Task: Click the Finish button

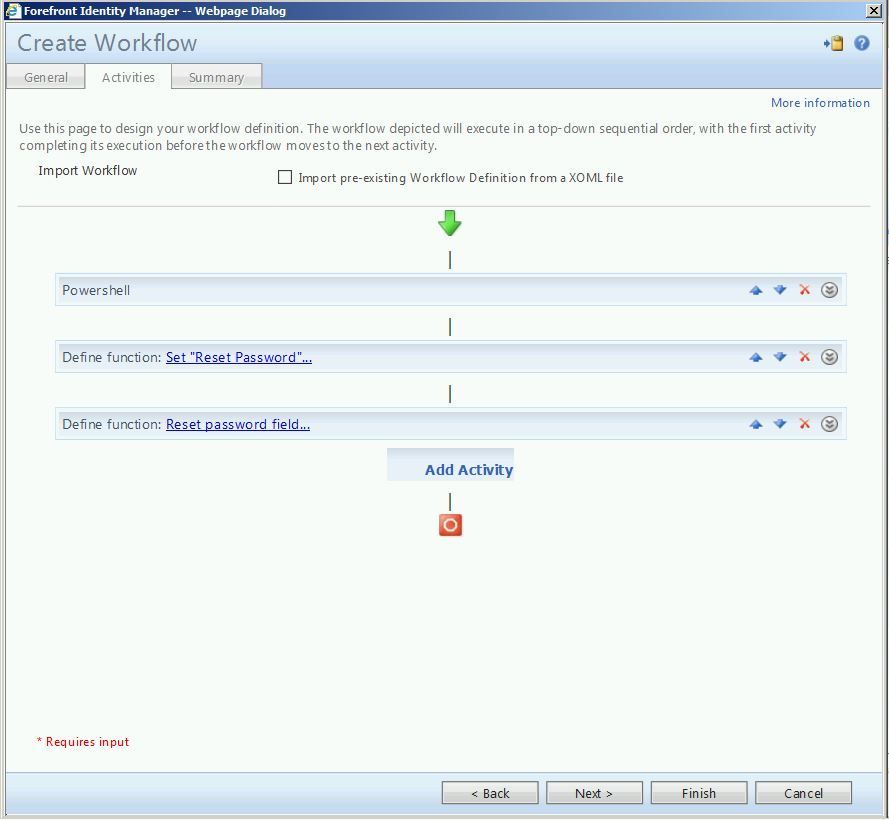Action: [x=698, y=793]
